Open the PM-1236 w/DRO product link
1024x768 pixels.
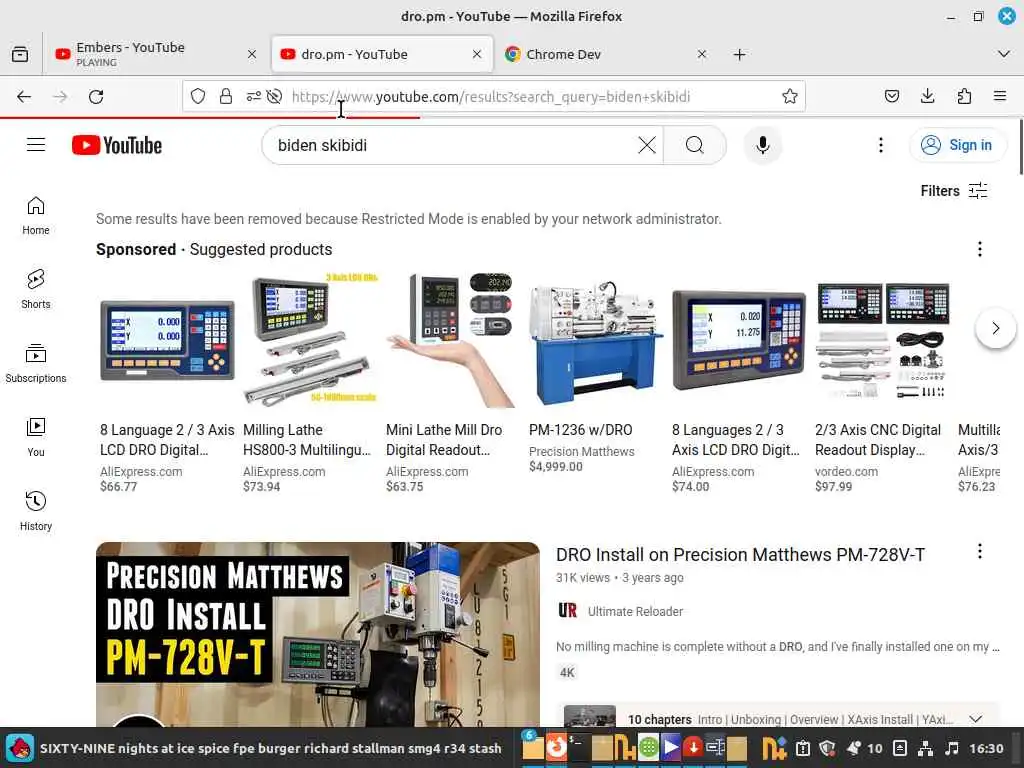[x=581, y=430]
